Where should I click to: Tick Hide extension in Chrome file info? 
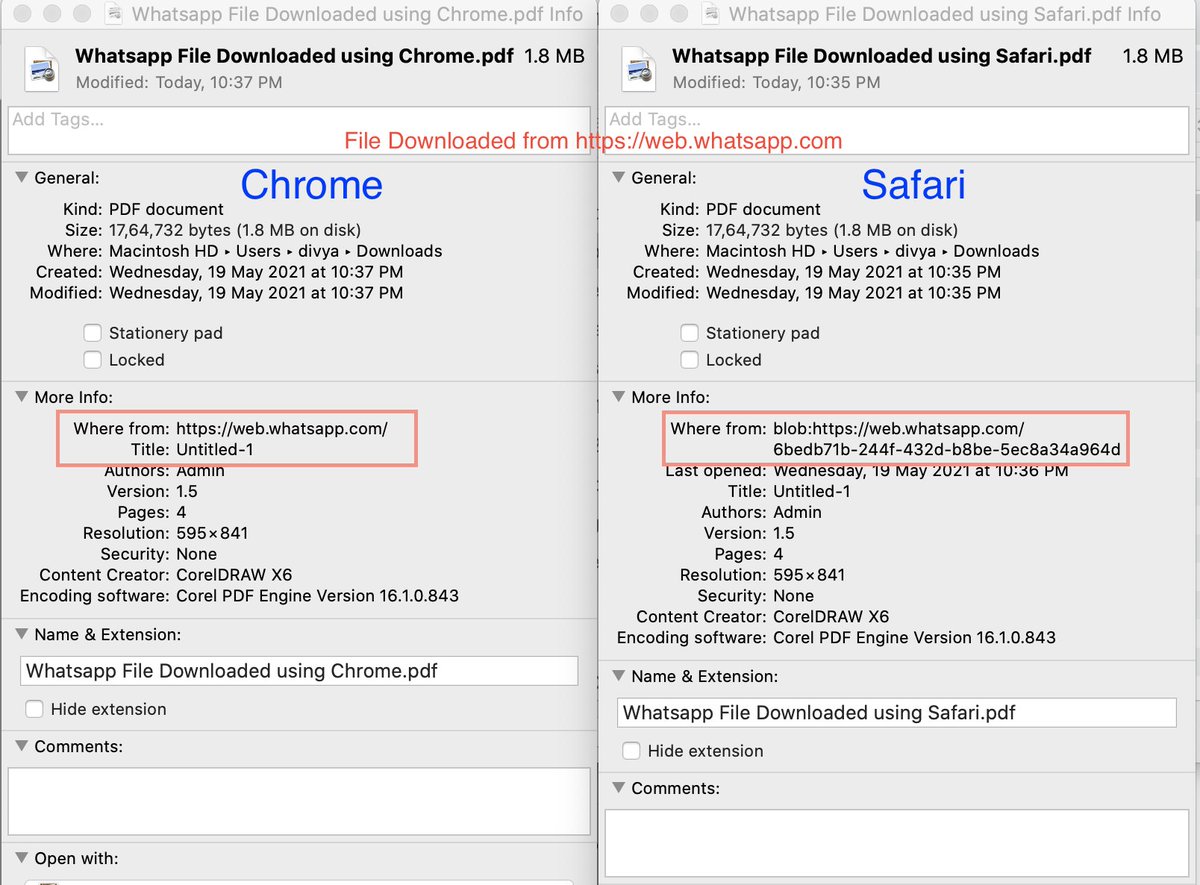[35, 709]
